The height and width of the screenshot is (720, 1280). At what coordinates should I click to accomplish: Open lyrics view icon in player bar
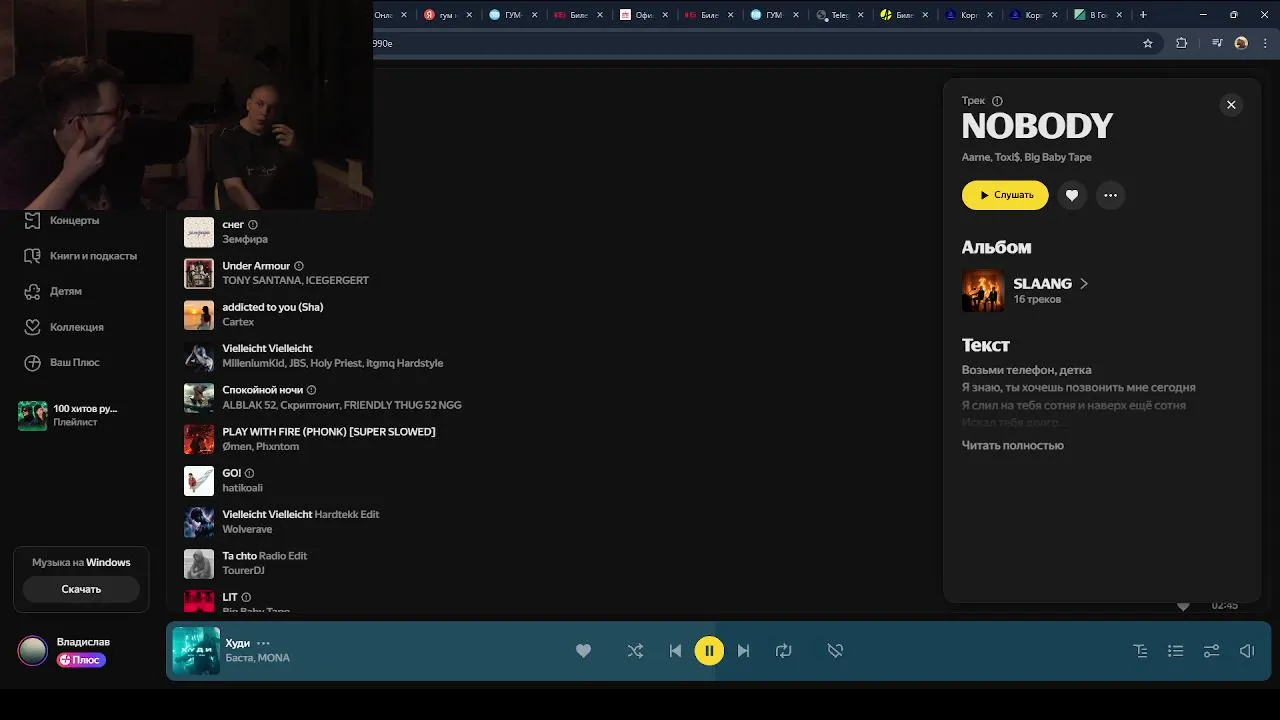(x=1140, y=651)
